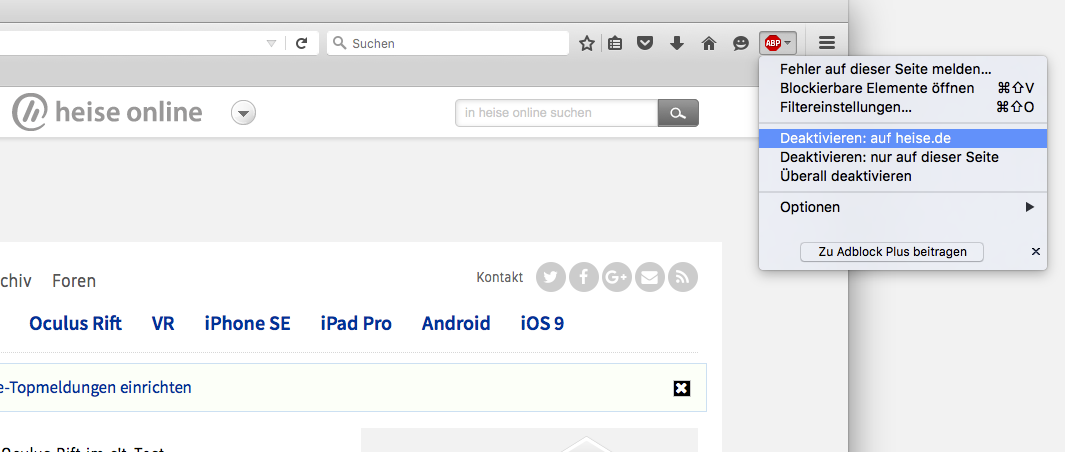The height and width of the screenshot is (452, 1065).
Task: Choose Fehler auf dieser Seite melden
Action: [x=903, y=69]
